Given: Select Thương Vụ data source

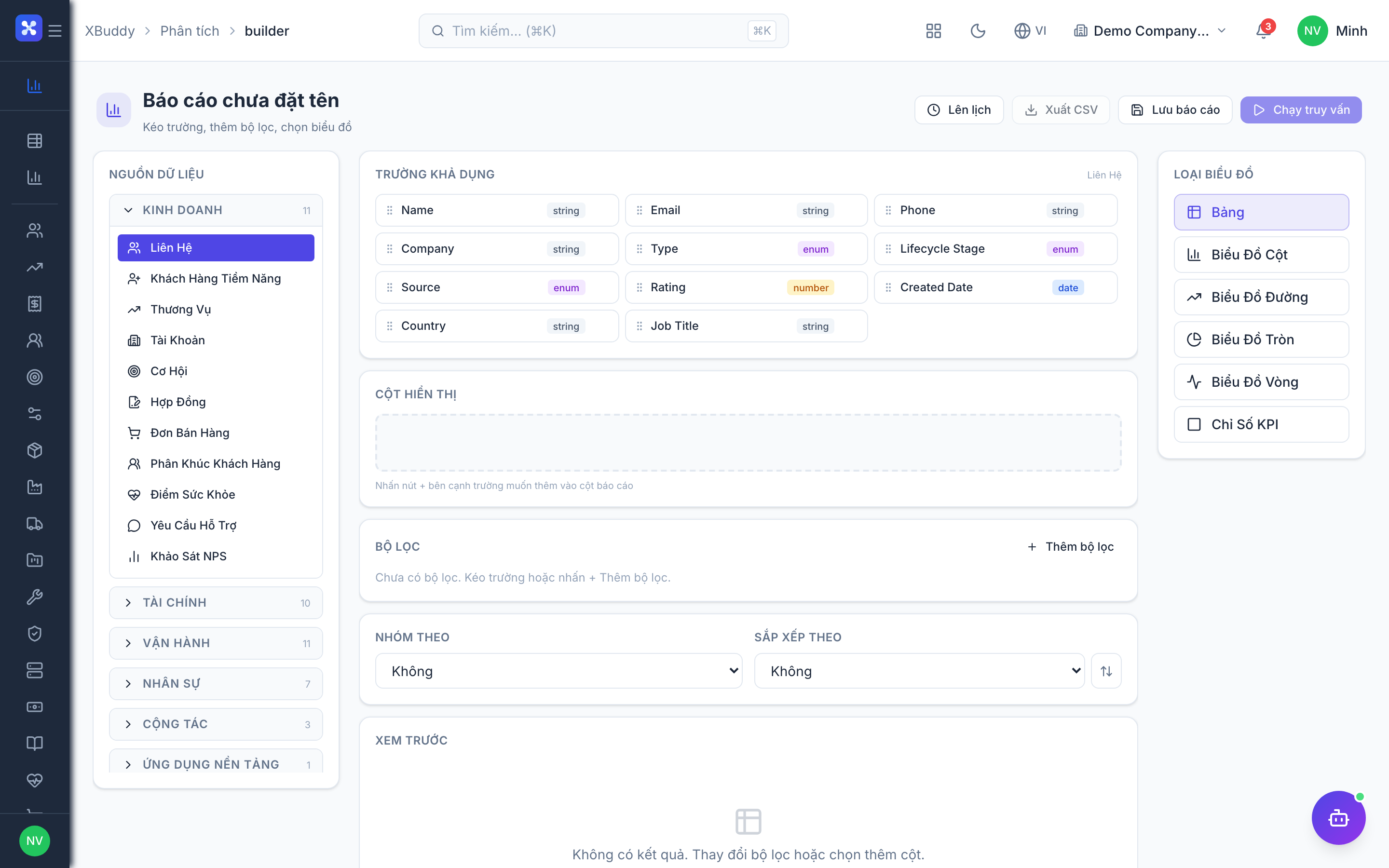Looking at the screenshot, I should pyautogui.click(x=216, y=310).
